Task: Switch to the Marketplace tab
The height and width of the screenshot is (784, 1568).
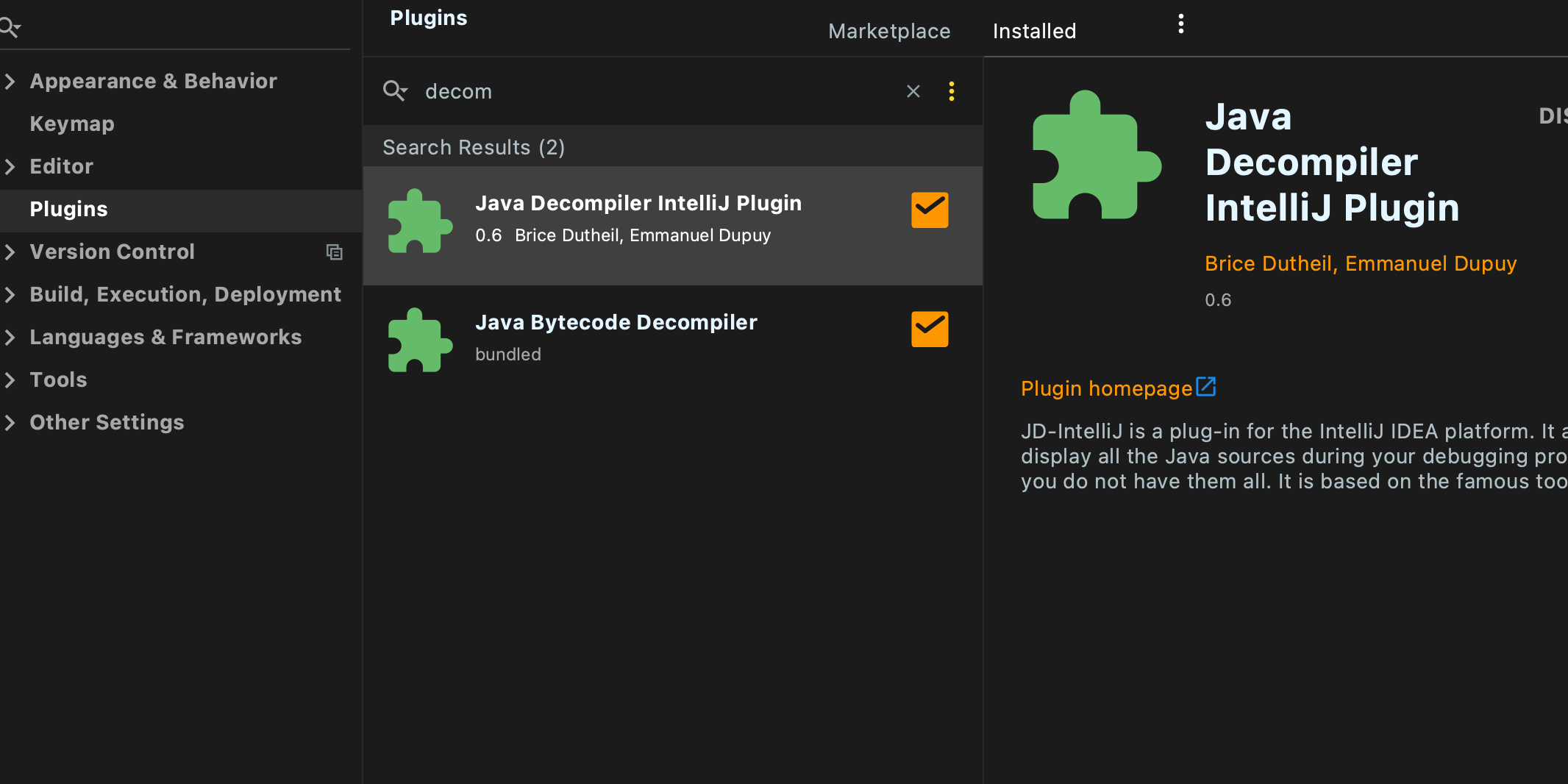Action: point(889,31)
